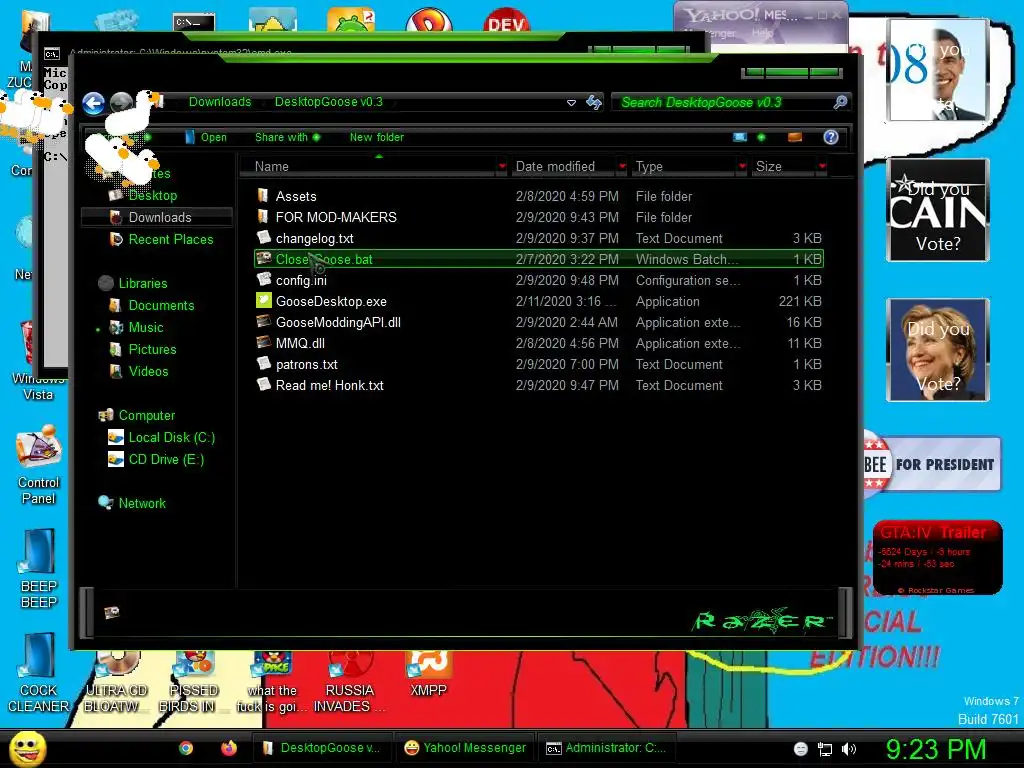
Task: Click DesktopGoose taskbar button
Action: pos(323,748)
